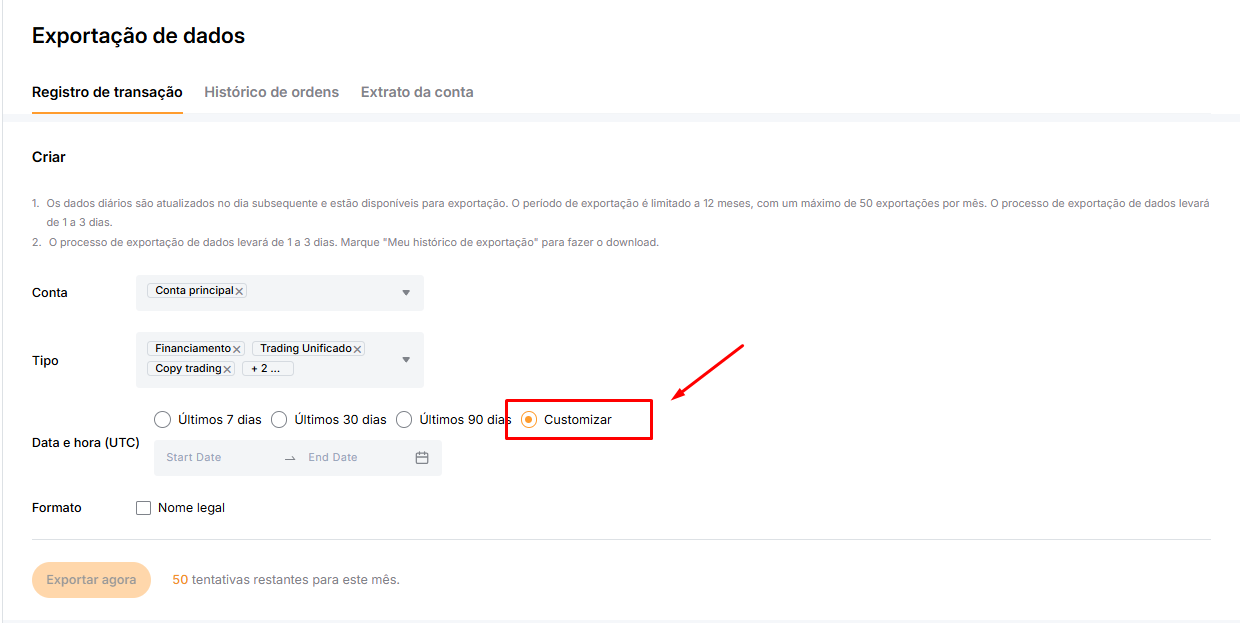Click the Trading Unificado tag text
The width and height of the screenshot is (1240, 623).
(x=306, y=349)
